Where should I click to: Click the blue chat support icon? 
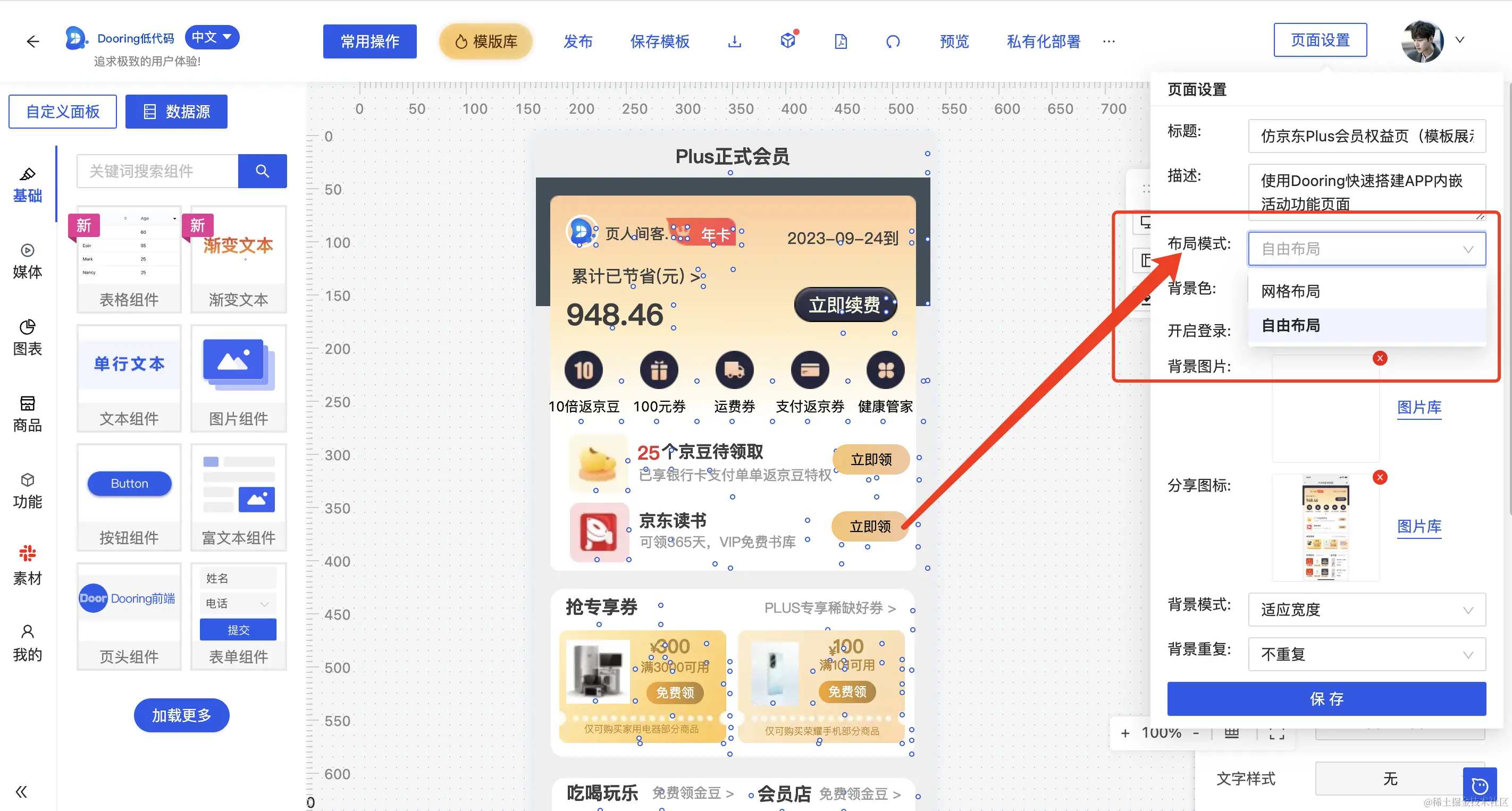[1480, 784]
